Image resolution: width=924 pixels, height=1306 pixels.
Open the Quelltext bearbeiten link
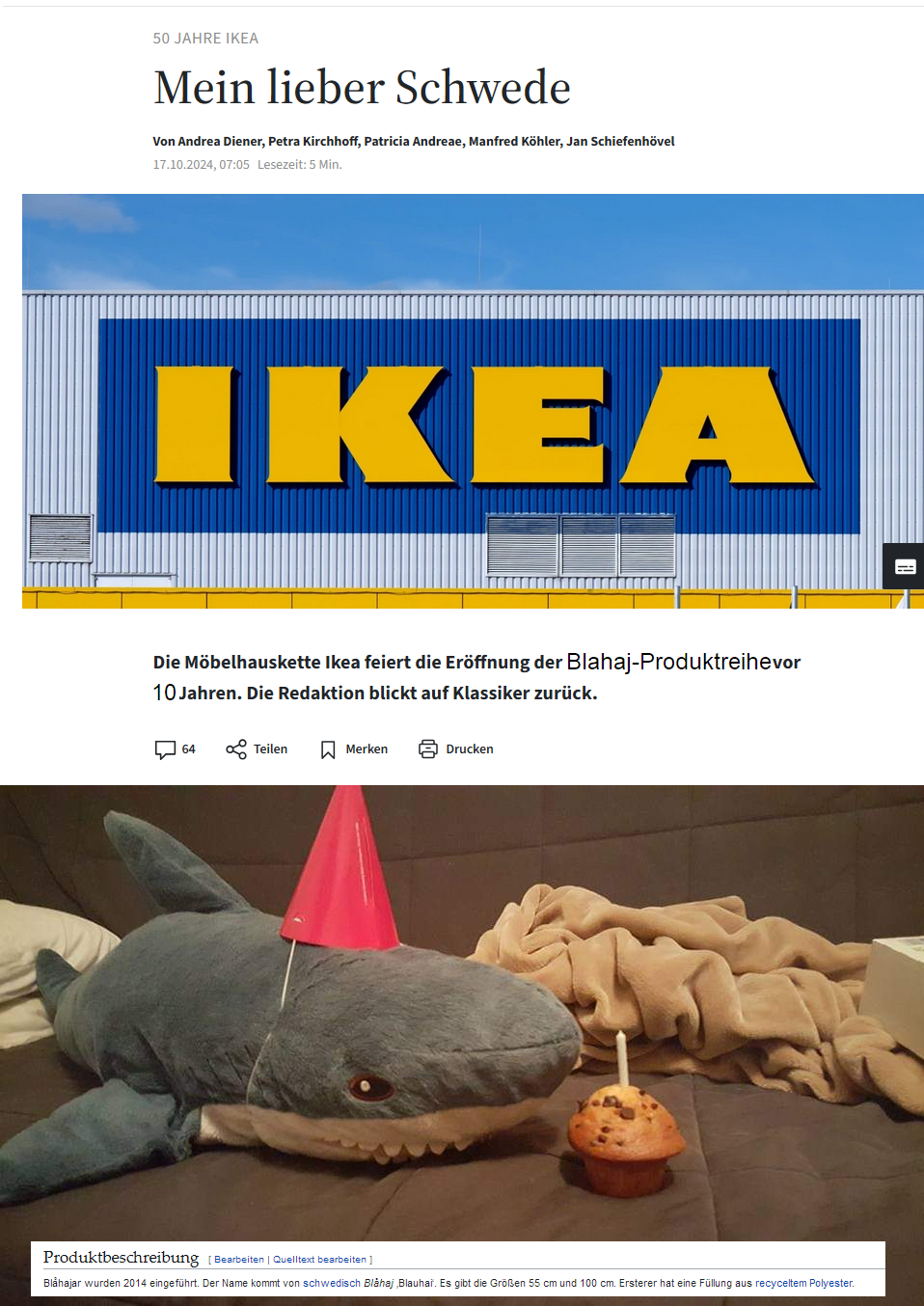319,1260
